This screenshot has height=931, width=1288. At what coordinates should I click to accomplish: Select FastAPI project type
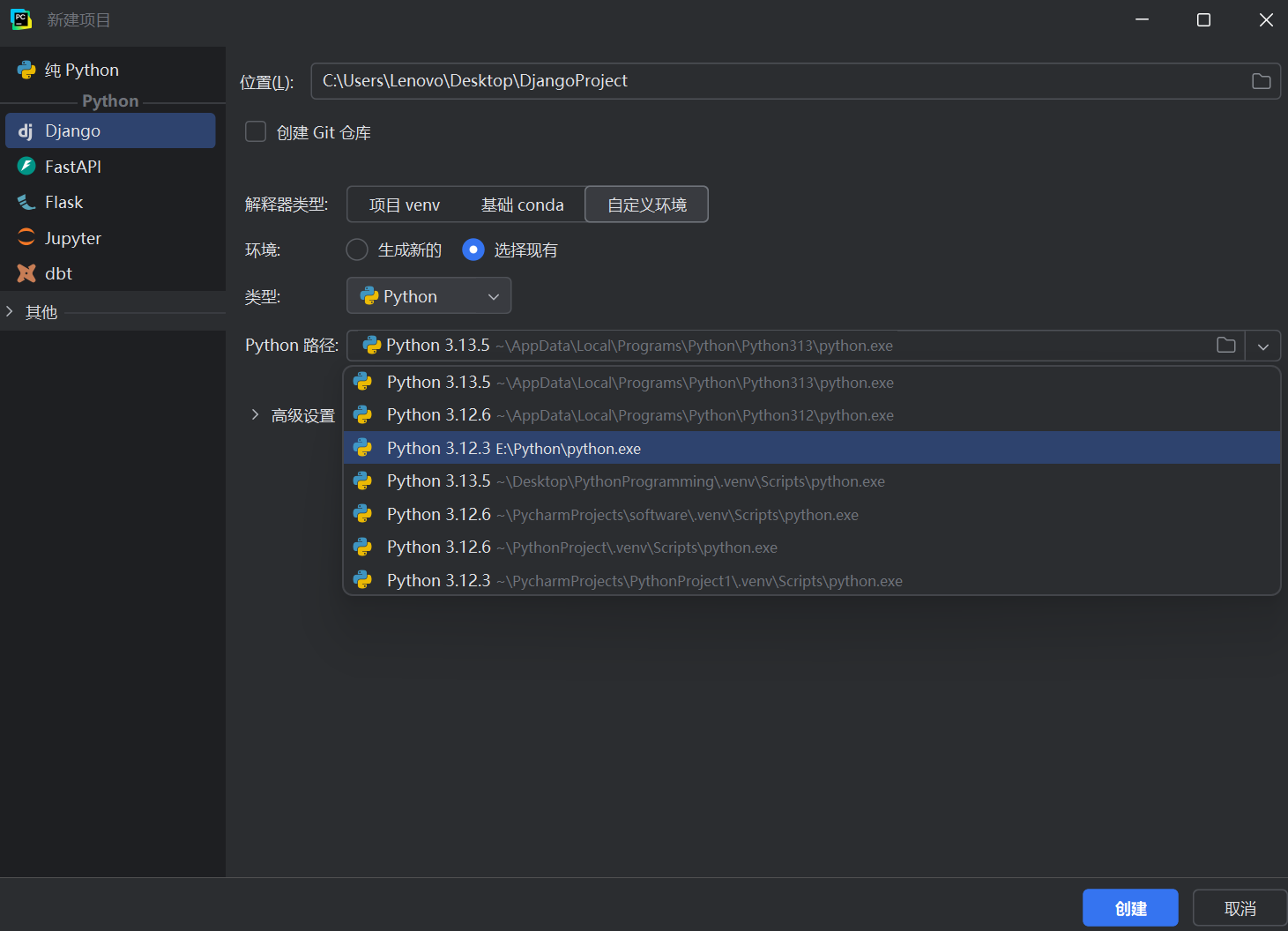point(110,167)
